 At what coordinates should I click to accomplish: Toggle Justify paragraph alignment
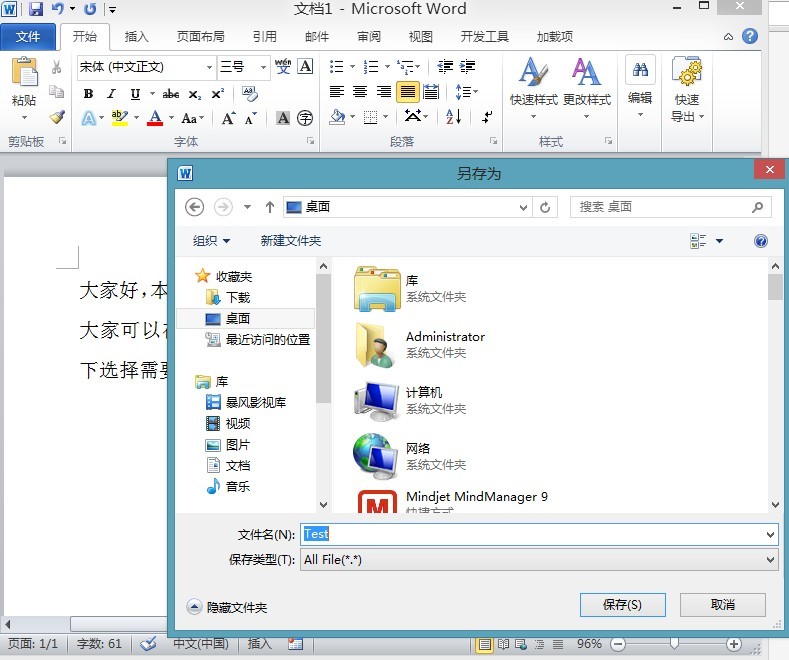tap(408, 92)
